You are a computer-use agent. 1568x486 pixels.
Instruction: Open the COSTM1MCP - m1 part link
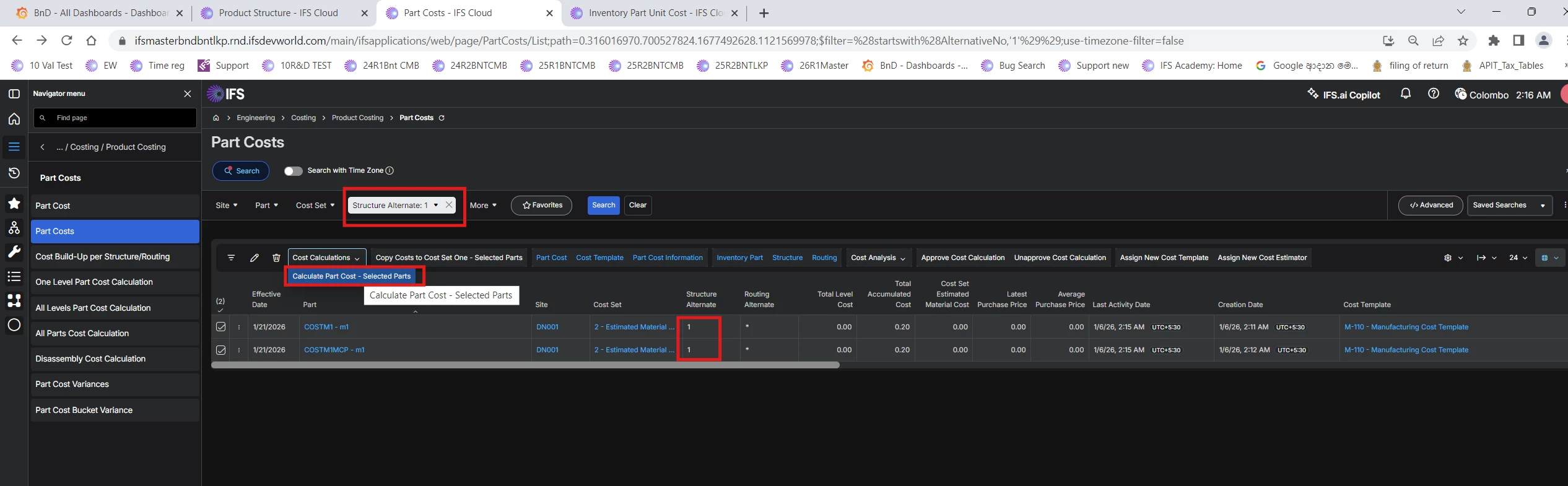tap(334, 350)
